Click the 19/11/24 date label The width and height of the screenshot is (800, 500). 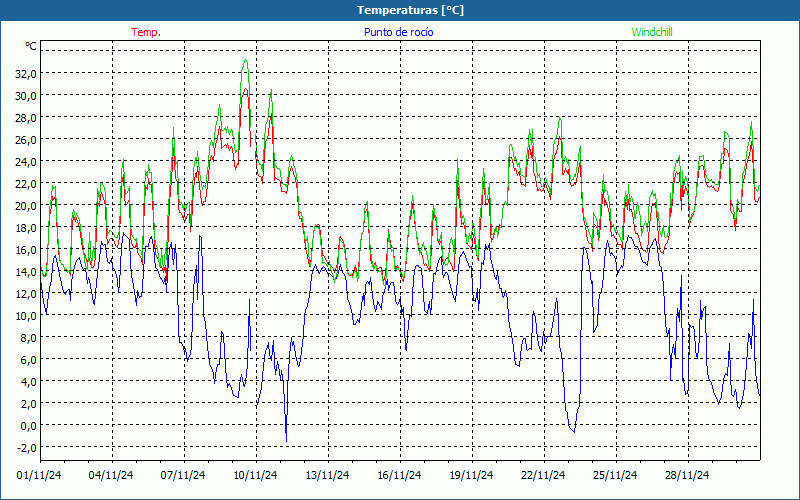471,476
